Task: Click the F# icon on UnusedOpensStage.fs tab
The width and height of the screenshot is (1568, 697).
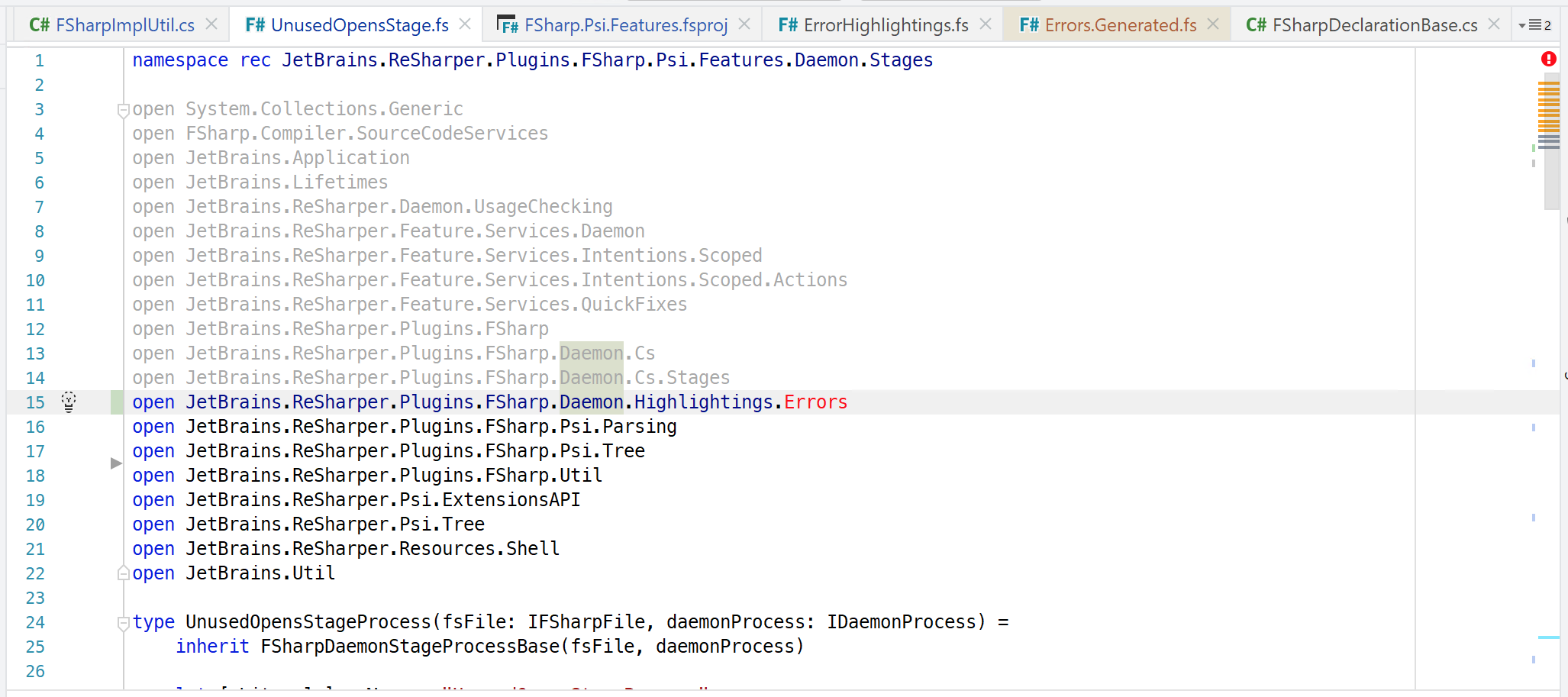Action: click(255, 25)
